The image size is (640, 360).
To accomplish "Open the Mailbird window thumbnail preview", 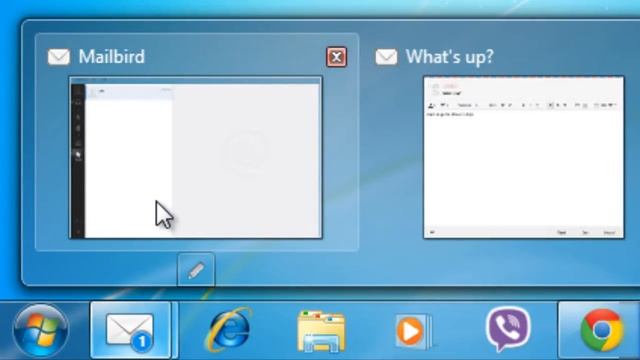I will coord(196,157).
